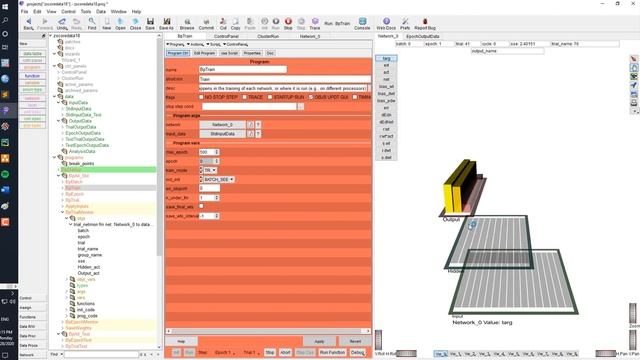Select the targ variable button in the network view
The height and width of the screenshot is (360, 640).
pos(386,58)
